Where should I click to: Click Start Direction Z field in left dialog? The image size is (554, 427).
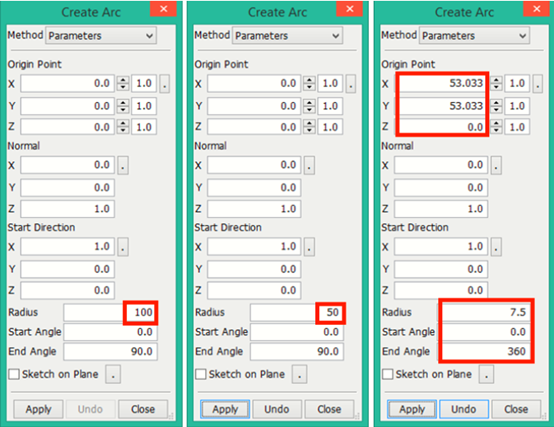(x=67, y=290)
